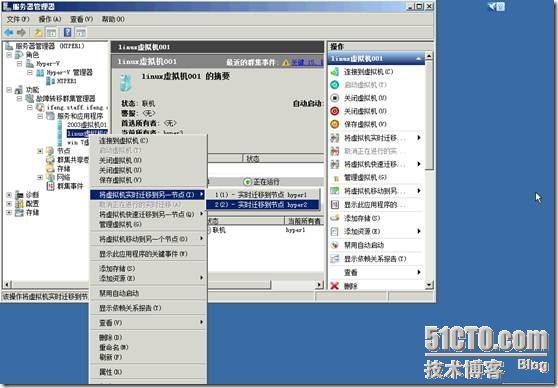Click 禁用自动启动 in the 操作 pane

click(364, 245)
